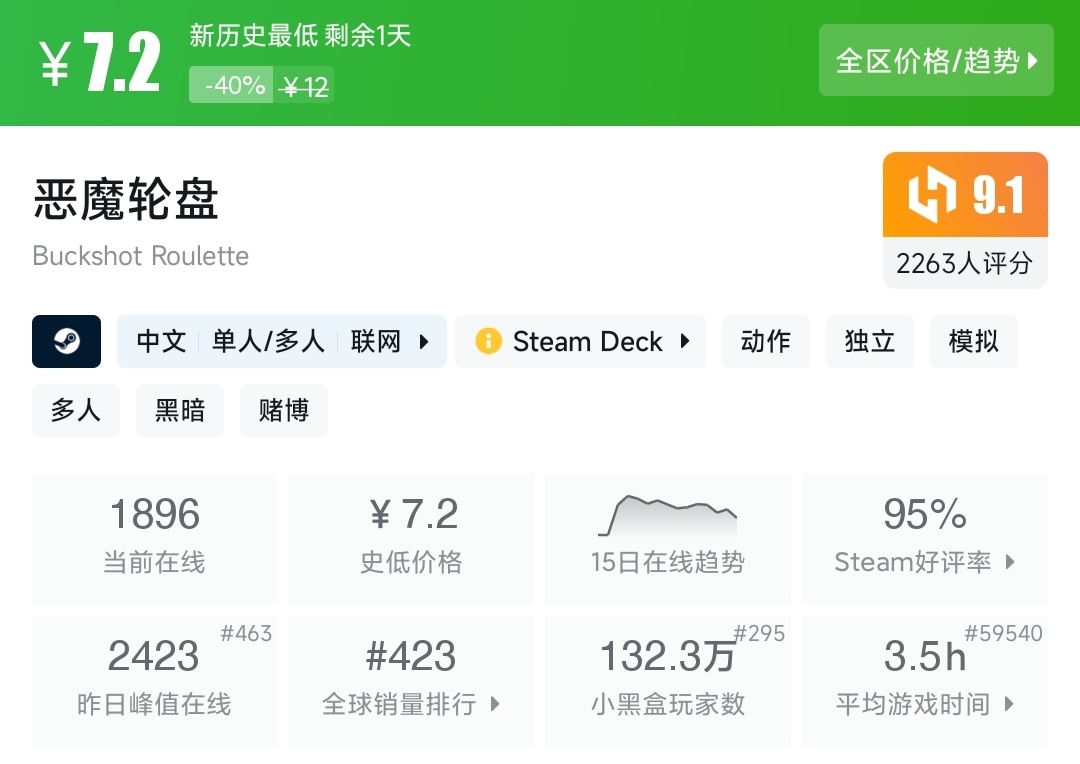Image resolution: width=1080 pixels, height=764 pixels.
Task: Select the 黑暗 tag
Action: pos(180,410)
